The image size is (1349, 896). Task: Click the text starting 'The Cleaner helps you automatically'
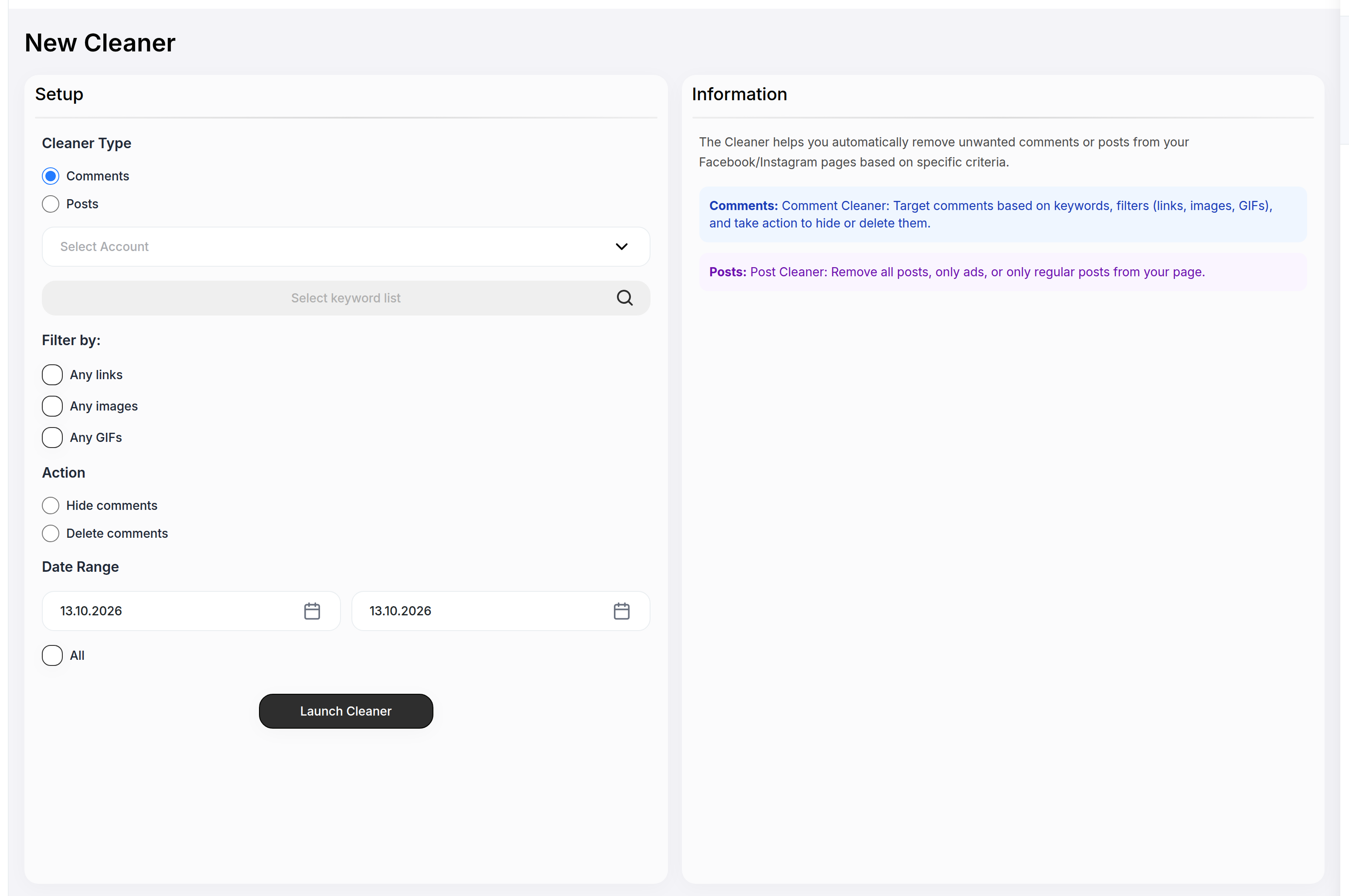943,153
